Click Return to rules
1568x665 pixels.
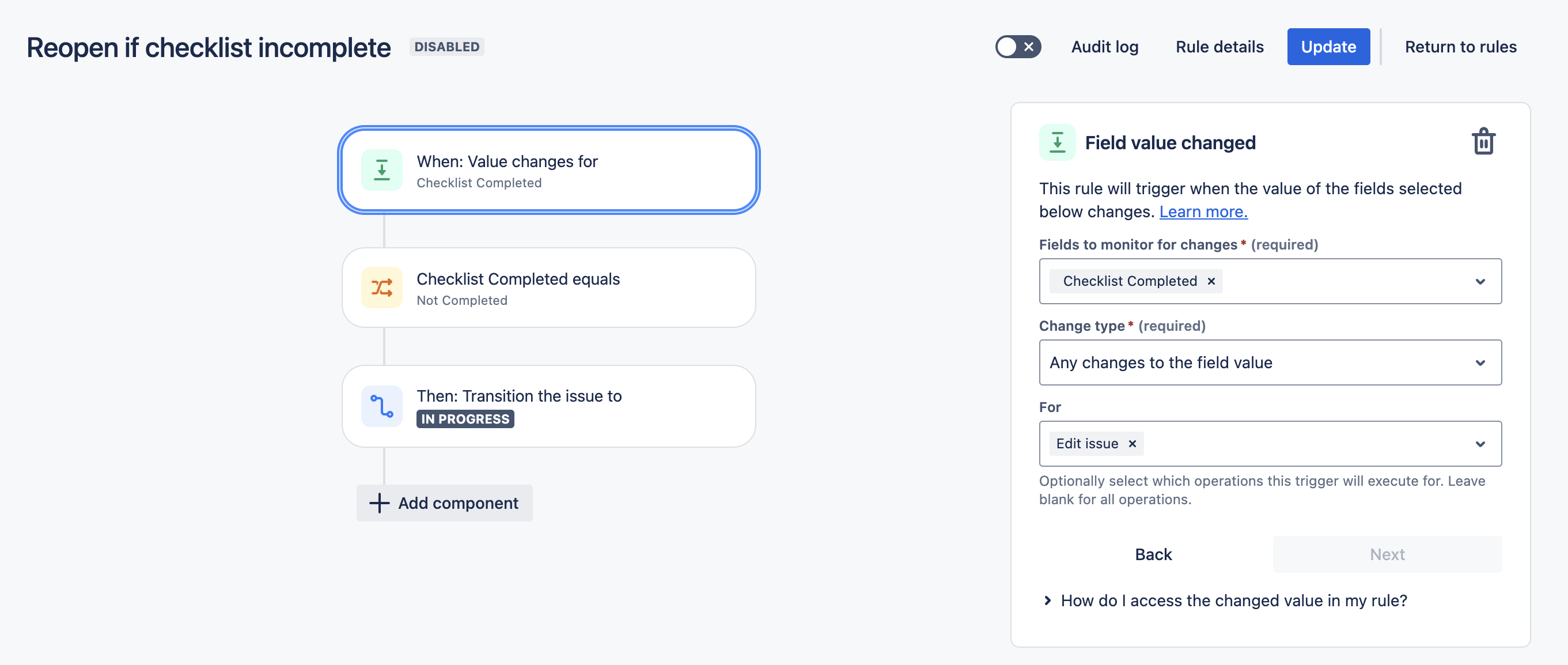(1460, 47)
